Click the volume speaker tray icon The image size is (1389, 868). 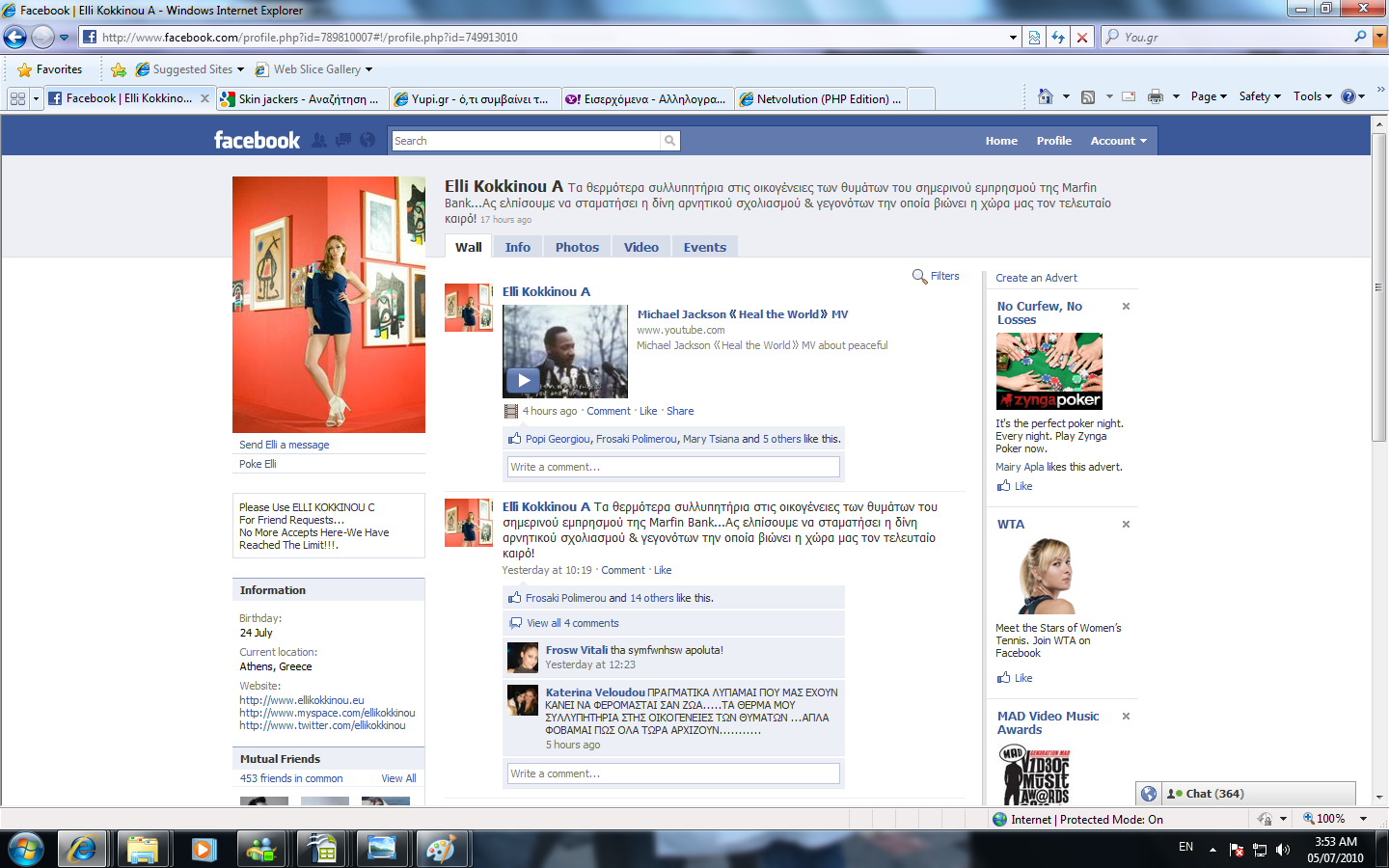point(1283,850)
